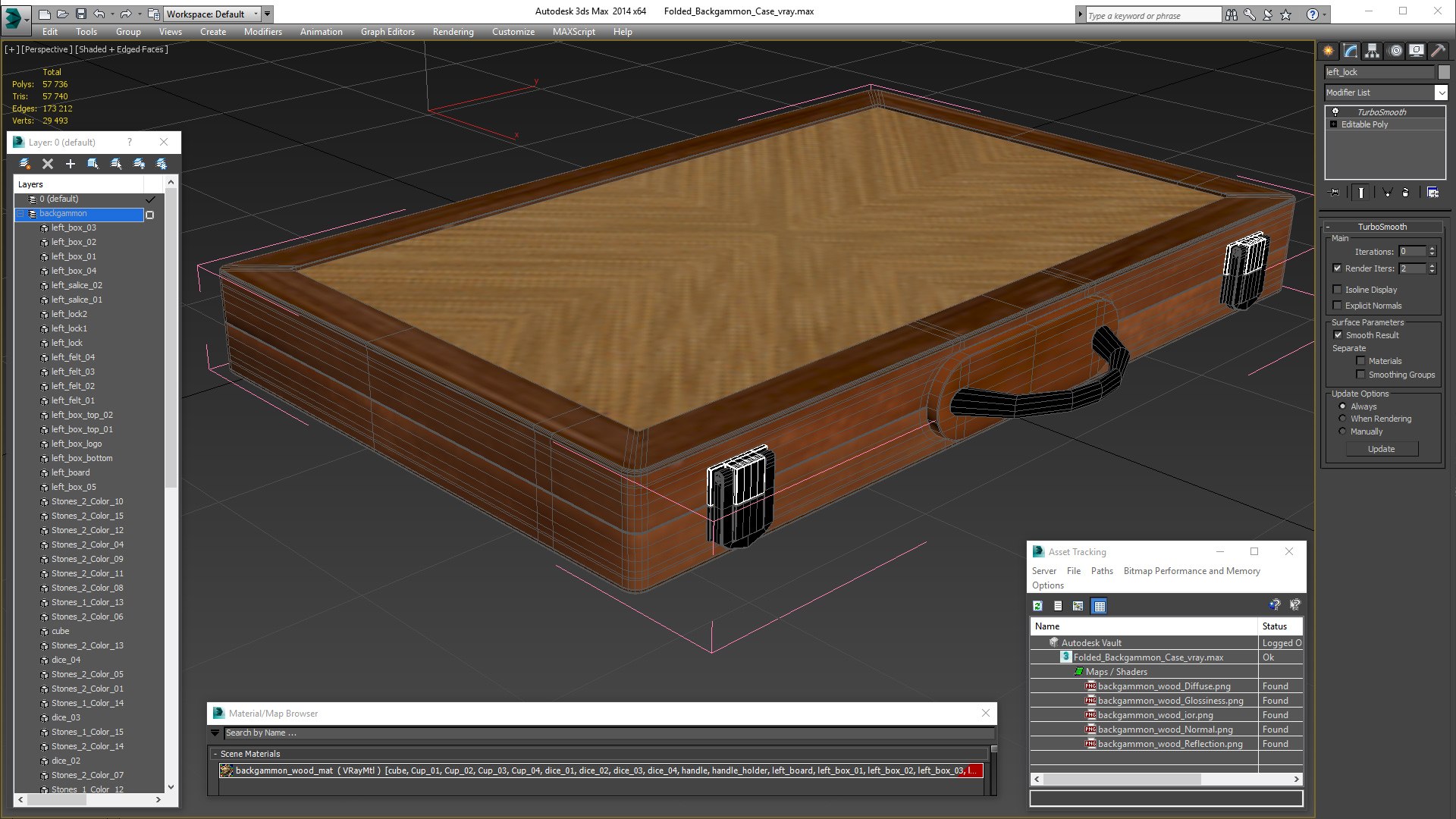The height and width of the screenshot is (819, 1456).
Task: Open the Modifiers menu
Action: click(262, 32)
